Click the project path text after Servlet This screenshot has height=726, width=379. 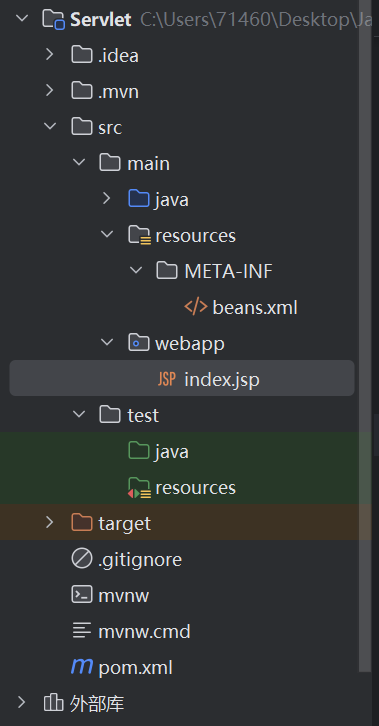(x=255, y=19)
